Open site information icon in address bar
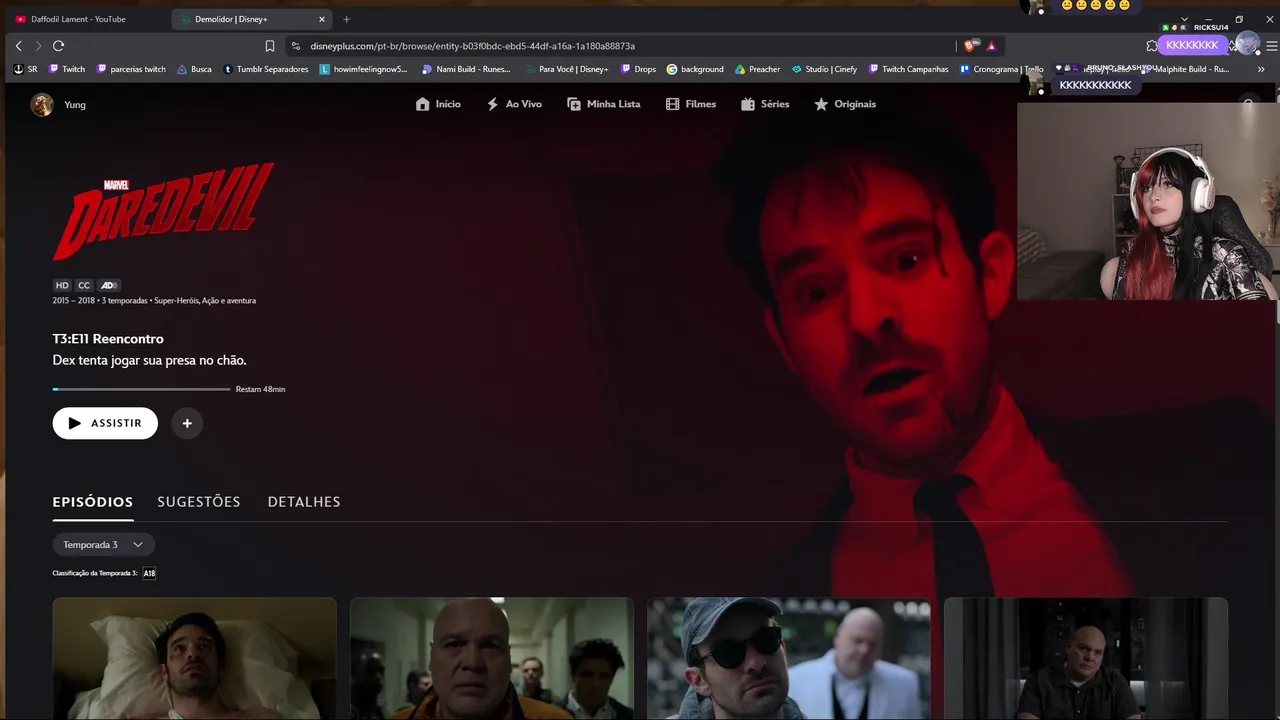 (x=295, y=46)
